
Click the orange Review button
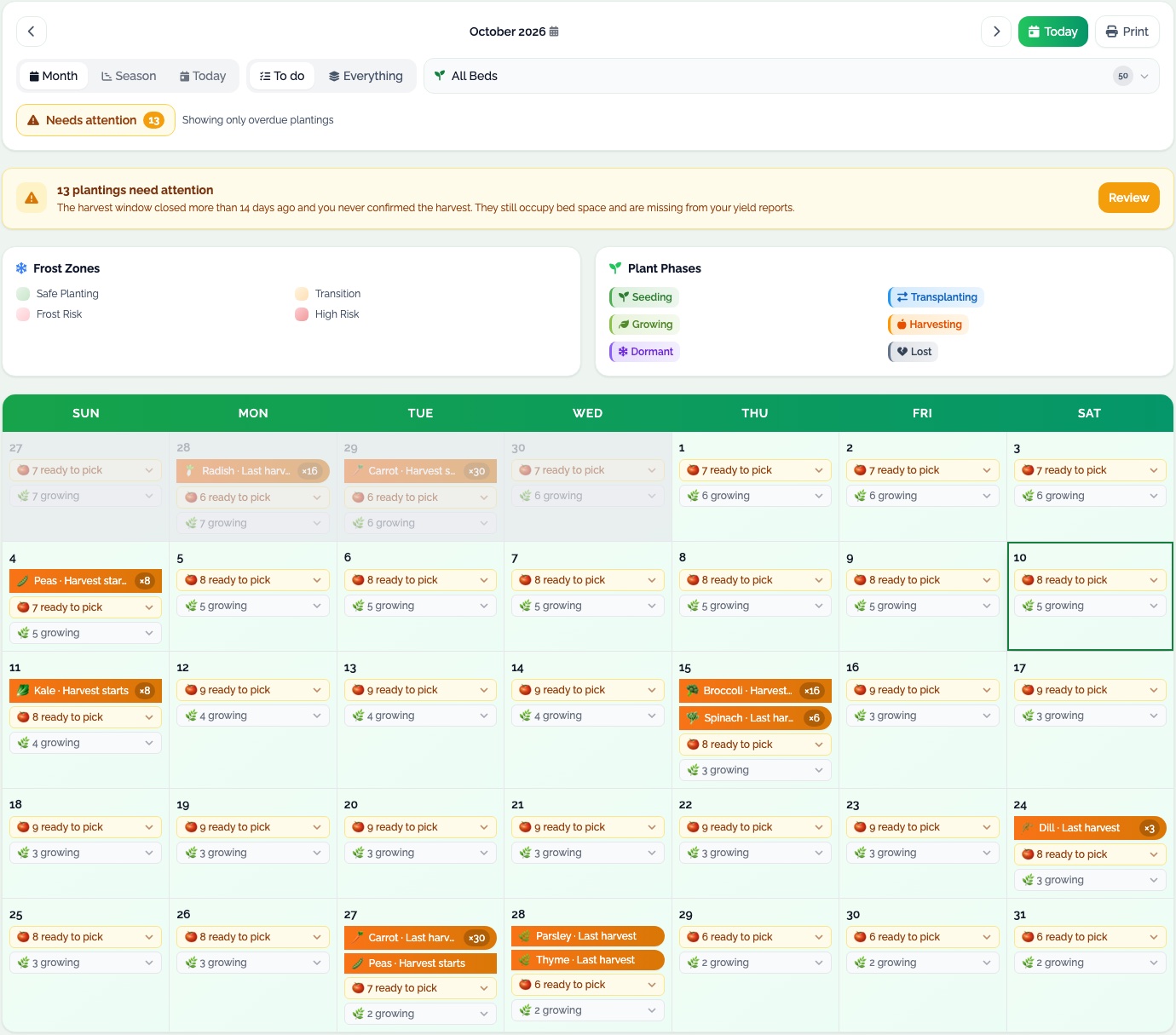(x=1129, y=198)
